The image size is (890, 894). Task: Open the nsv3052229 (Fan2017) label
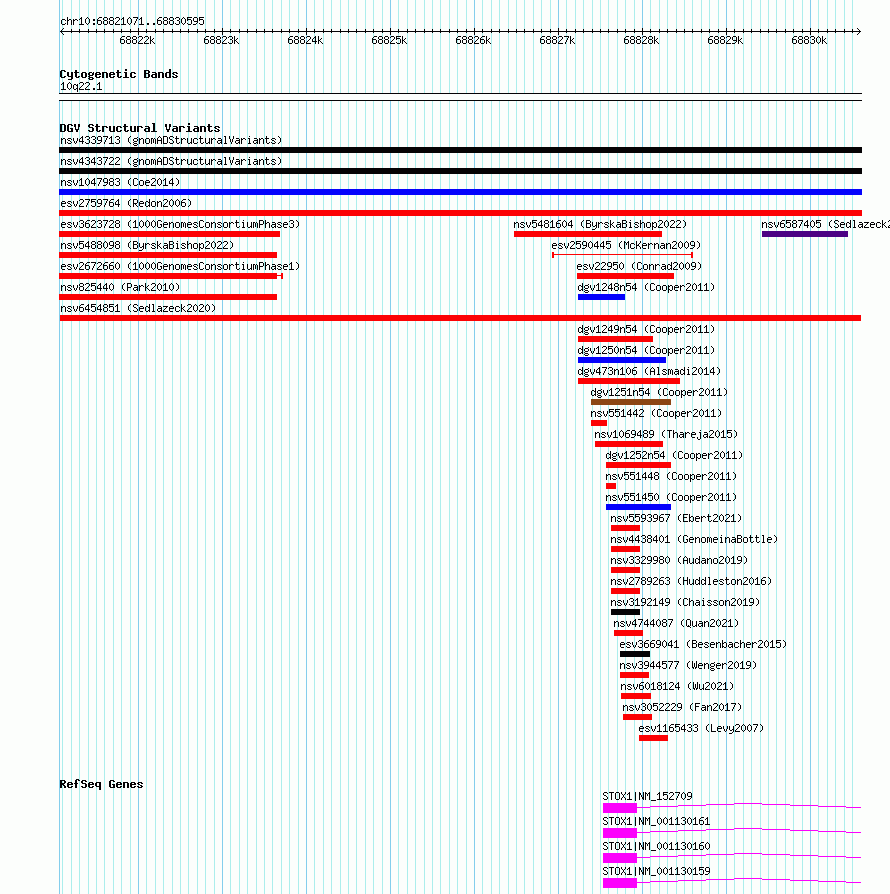click(x=682, y=708)
